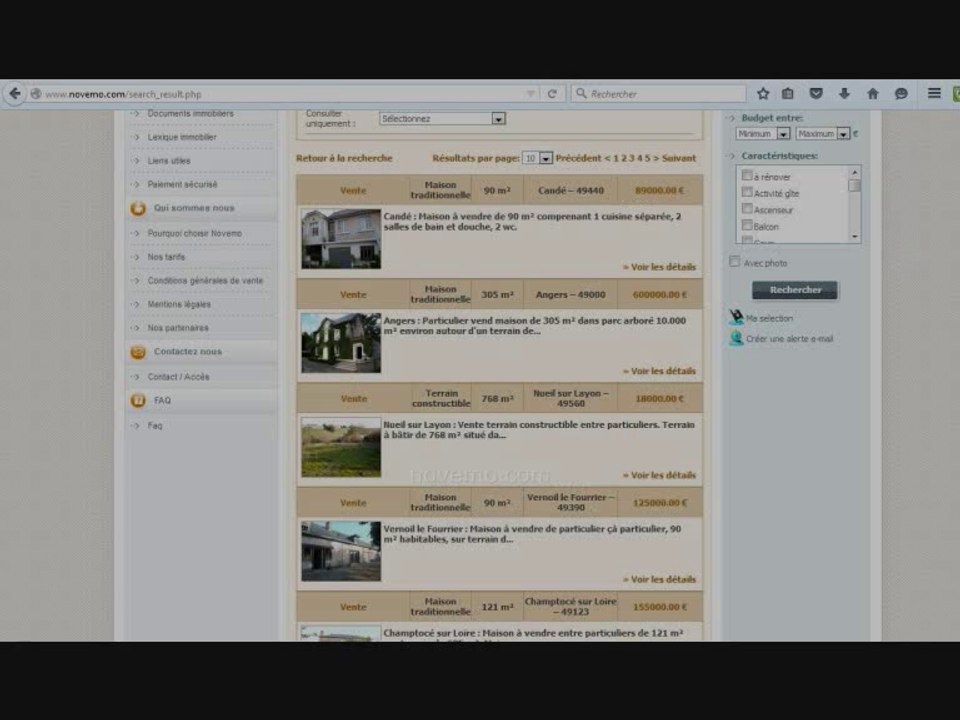Screen dimensions: 960x720
Task: Click the Candé house thumbnail photo
Action: click(x=341, y=239)
